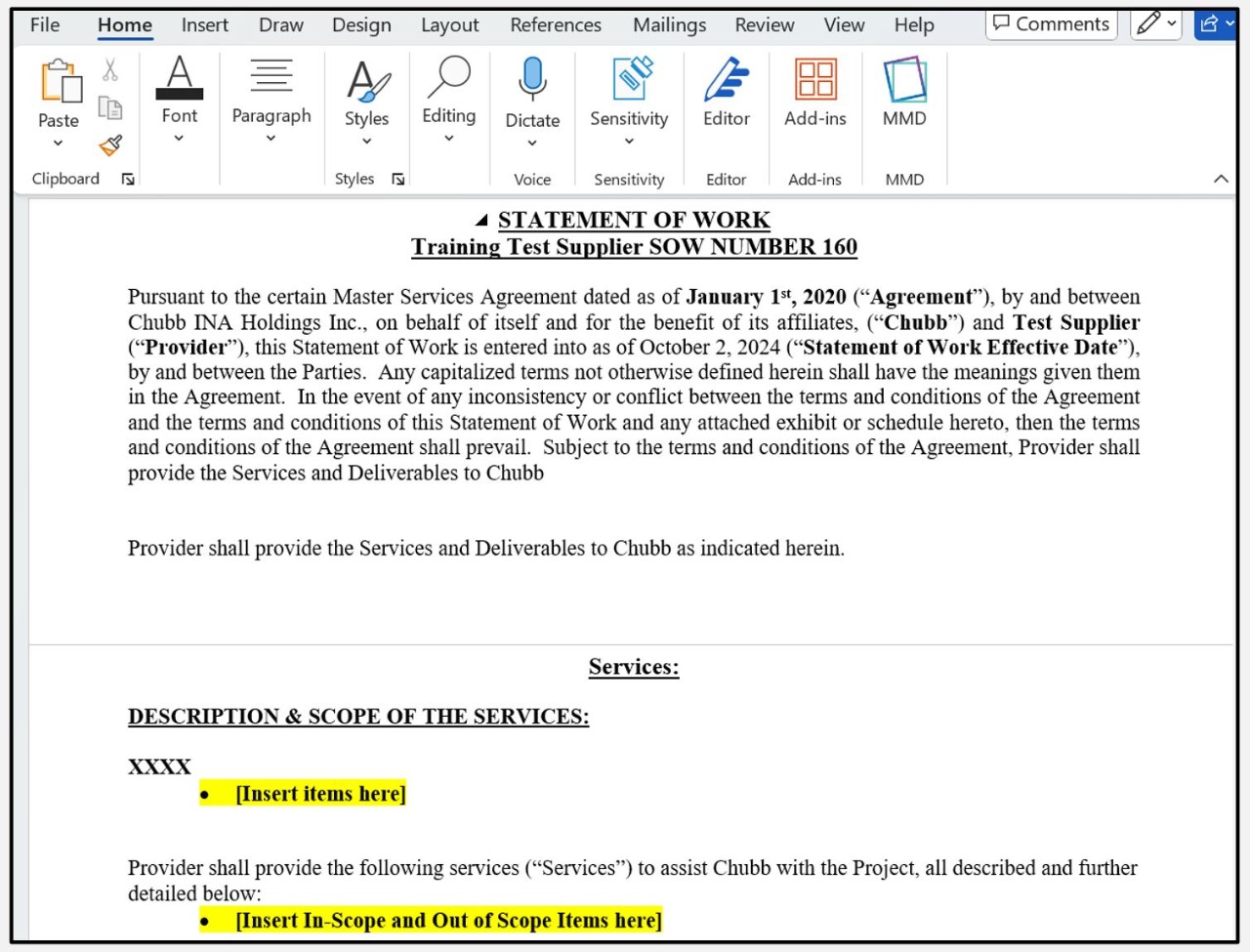Open the Editor pen icon
1250x952 pixels.
point(726,79)
